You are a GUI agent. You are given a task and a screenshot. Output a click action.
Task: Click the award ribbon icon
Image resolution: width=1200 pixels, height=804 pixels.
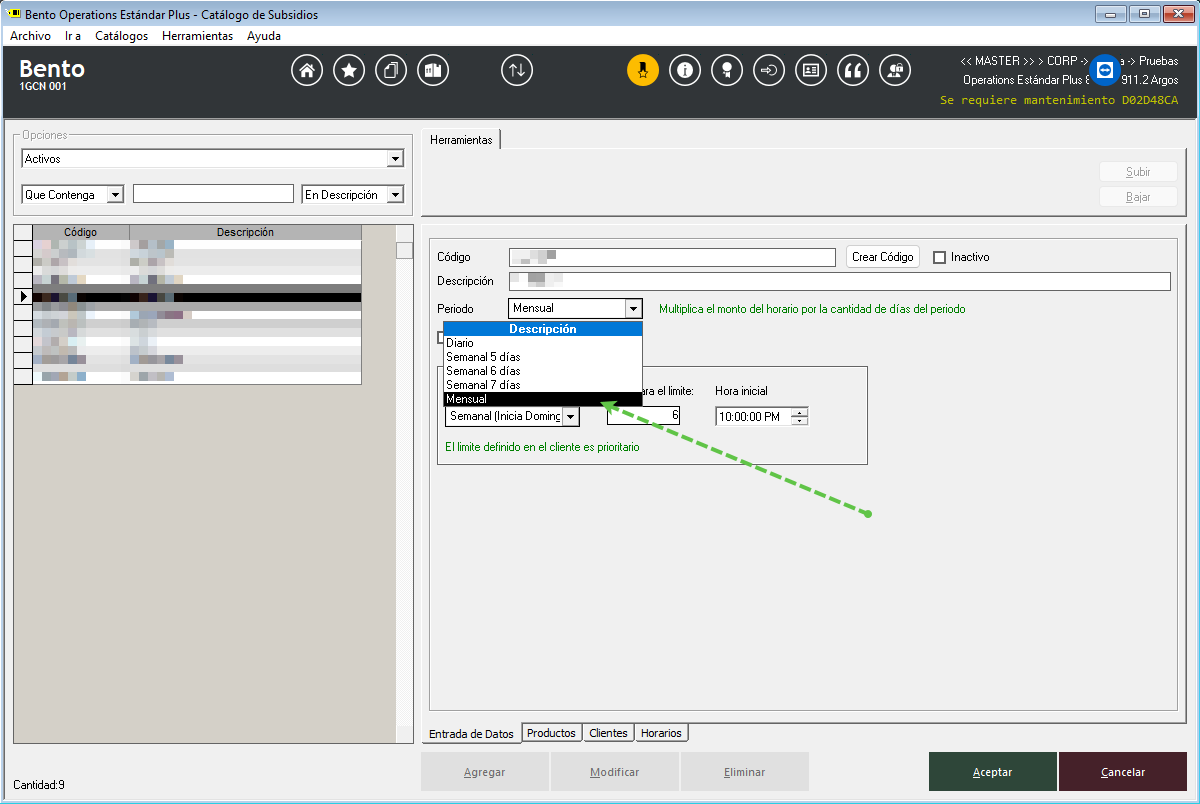(x=727, y=71)
